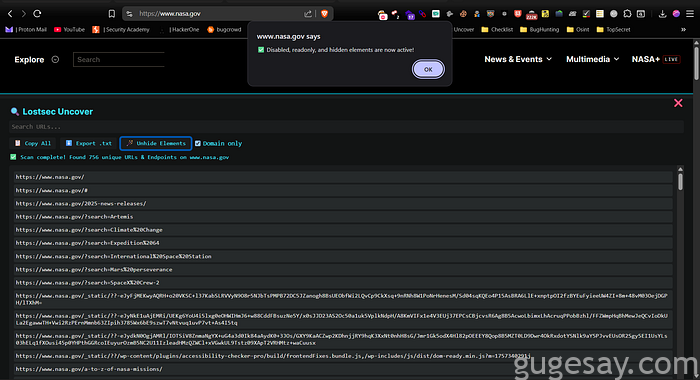
Task: Click the URL list scrollbar thumb
Action: tap(680, 182)
